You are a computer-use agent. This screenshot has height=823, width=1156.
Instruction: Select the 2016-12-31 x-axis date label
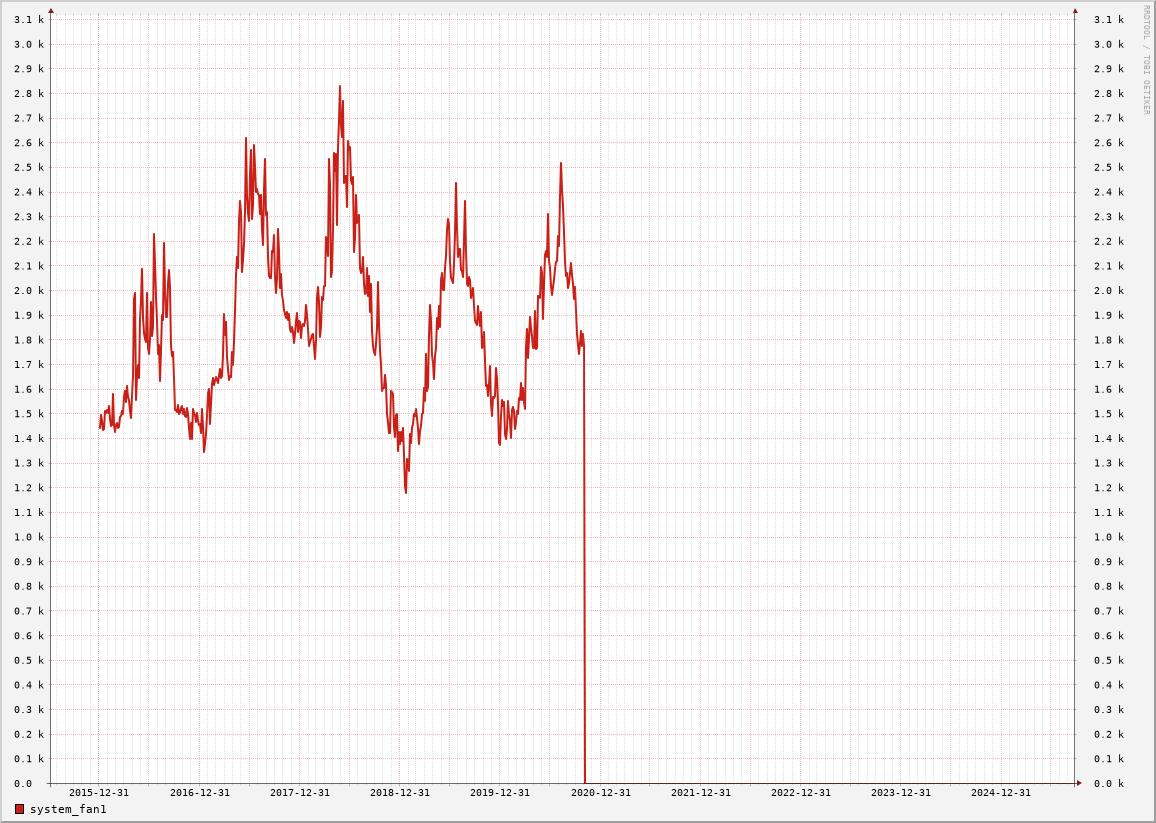(x=199, y=793)
